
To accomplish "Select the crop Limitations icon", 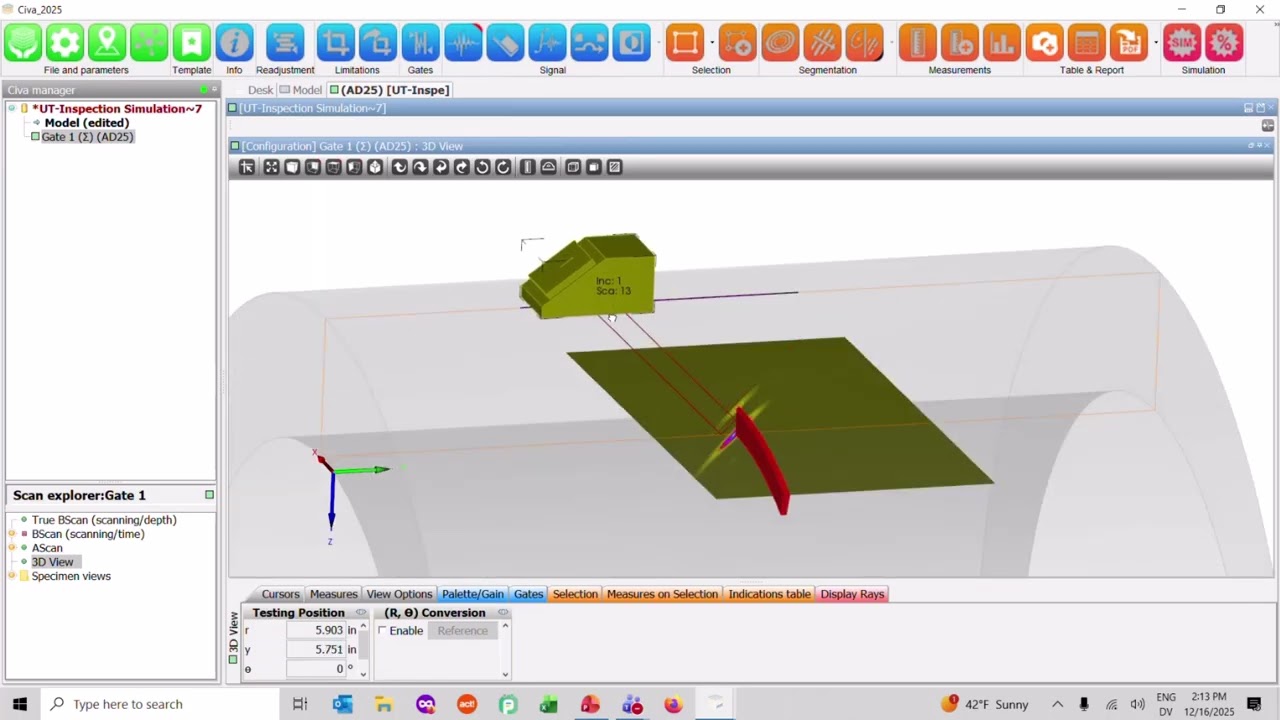I will (x=336, y=43).
